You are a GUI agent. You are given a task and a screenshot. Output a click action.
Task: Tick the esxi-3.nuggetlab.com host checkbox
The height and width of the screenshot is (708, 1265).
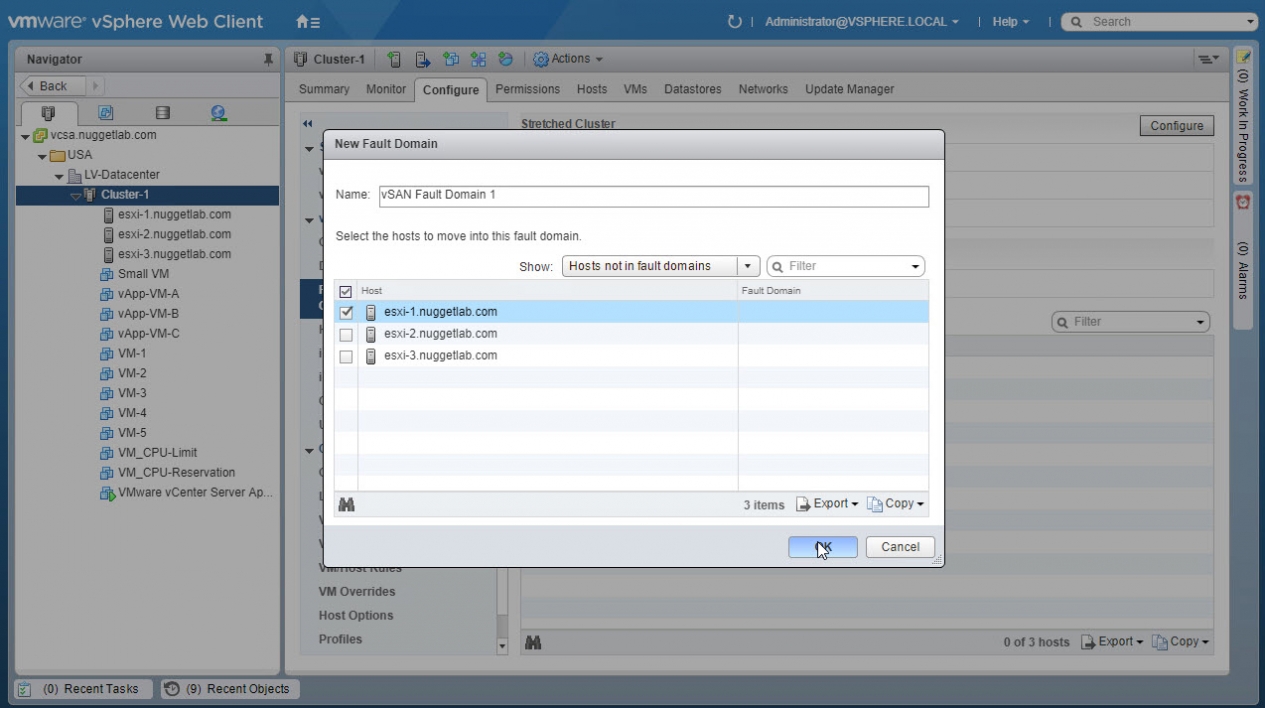pyautogui.click(x=346, y=357)
